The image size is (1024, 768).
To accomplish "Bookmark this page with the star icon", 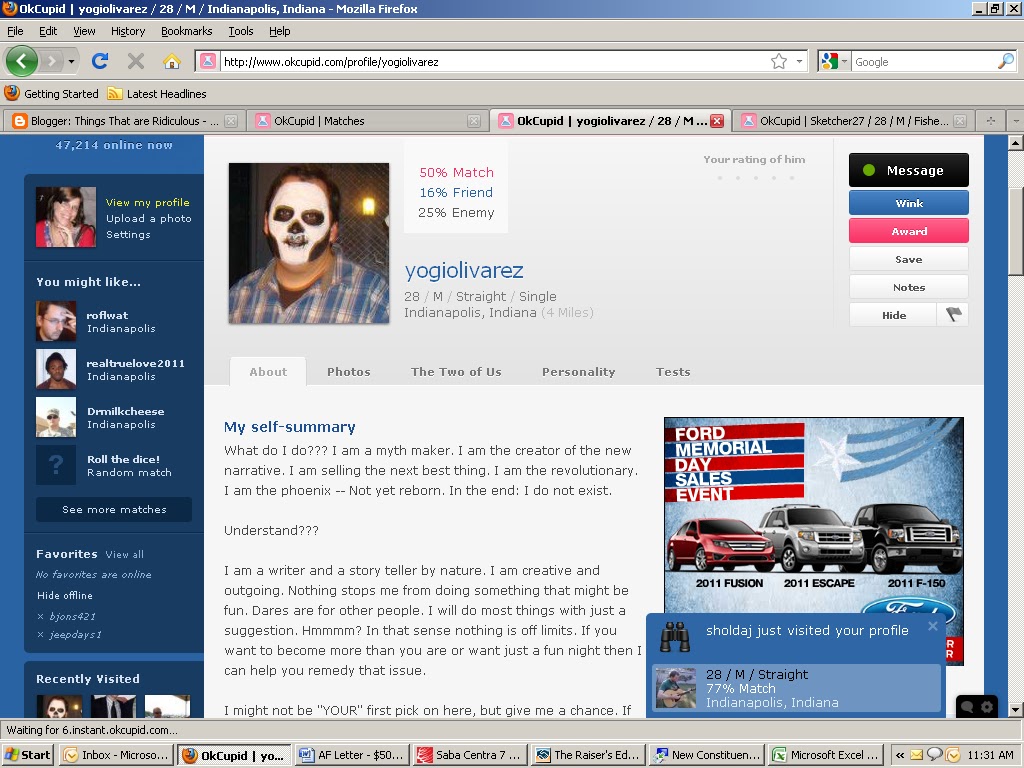I will (x=778, y=61).
